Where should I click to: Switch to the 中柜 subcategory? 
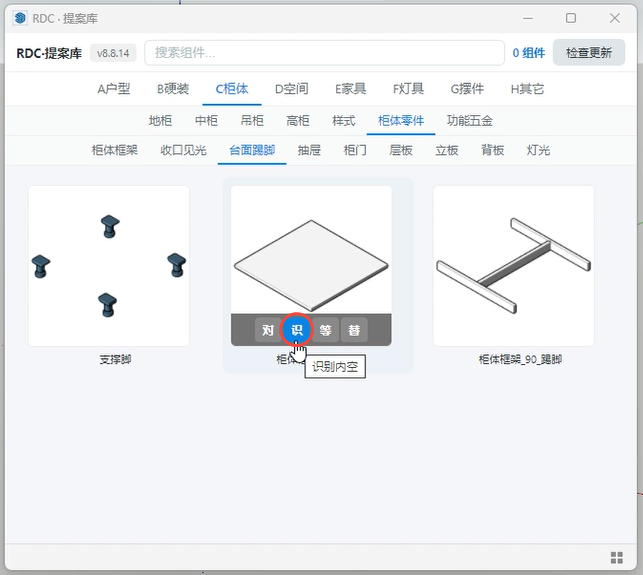(206, 121)
